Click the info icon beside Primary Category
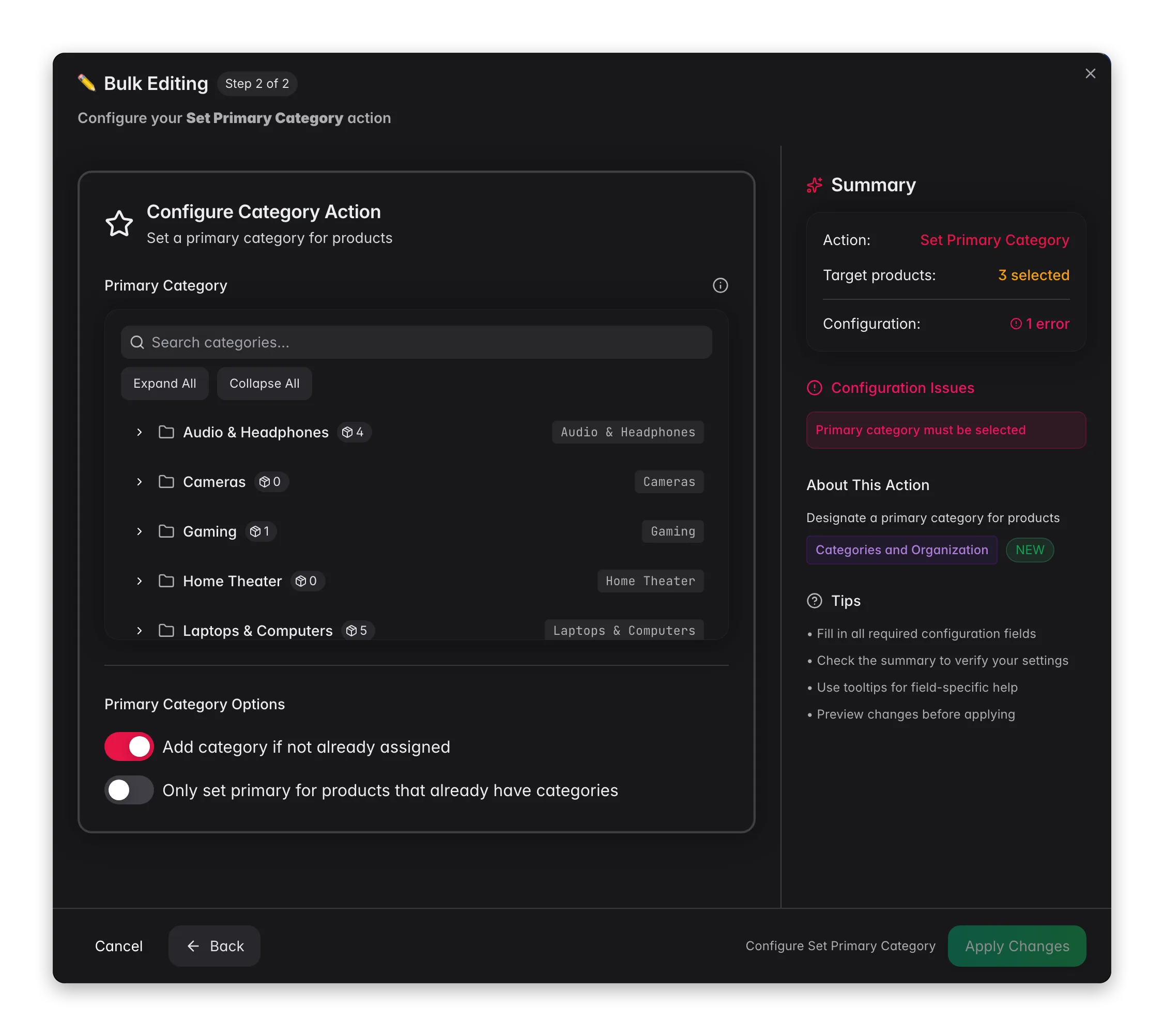Image resolution: width=1164 pixels, height=1036 pixels. (720, 285)
